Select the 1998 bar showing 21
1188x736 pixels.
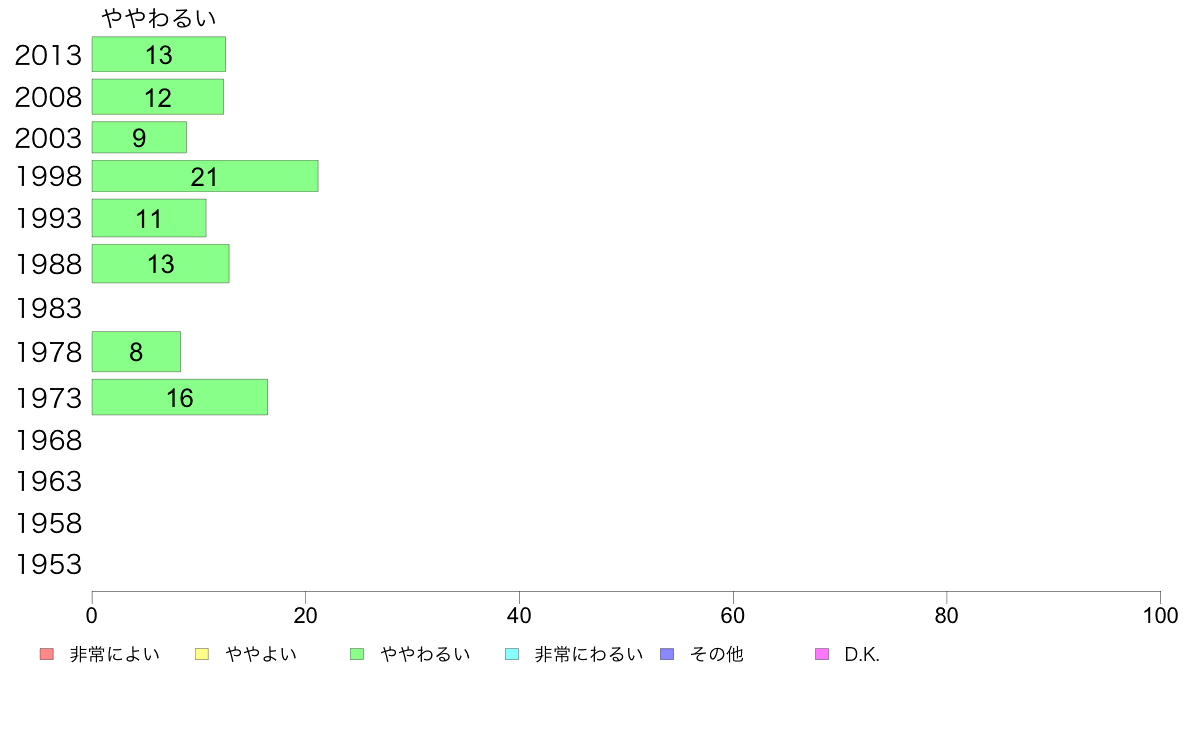point(205,176)
